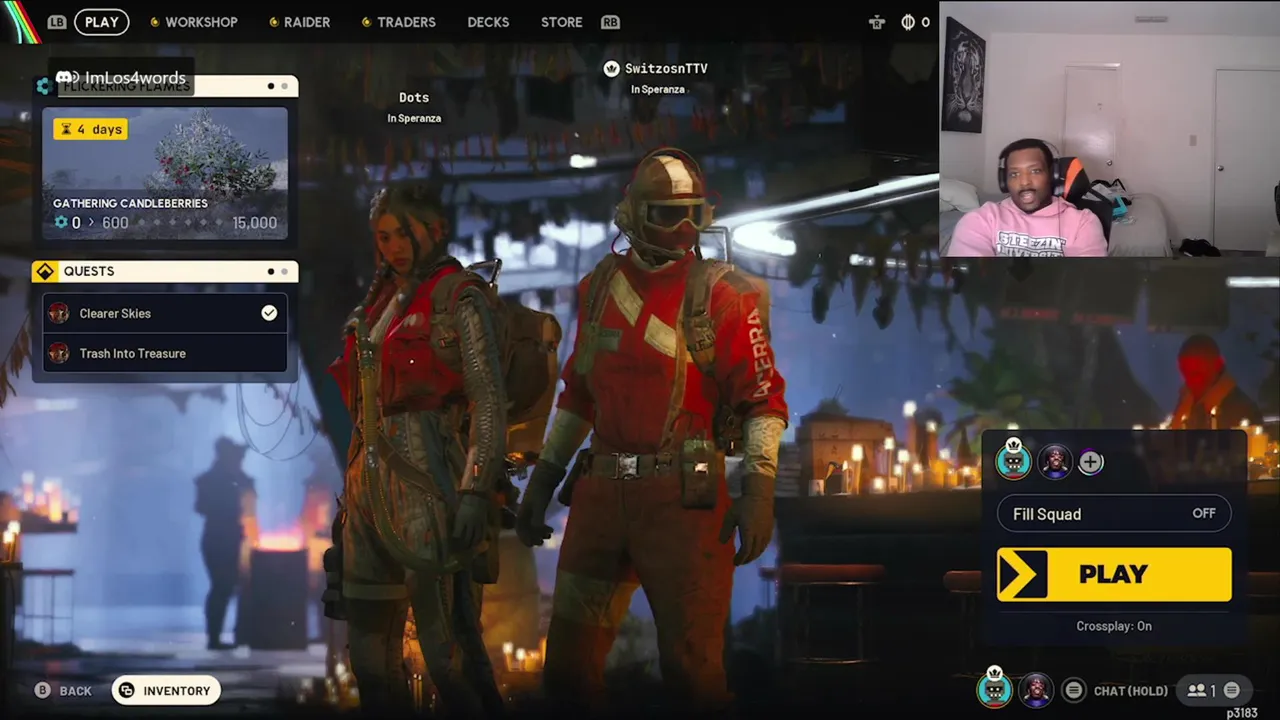Click the LB bumper icon
Screen dimensions: 1280x720
(57, 22)
